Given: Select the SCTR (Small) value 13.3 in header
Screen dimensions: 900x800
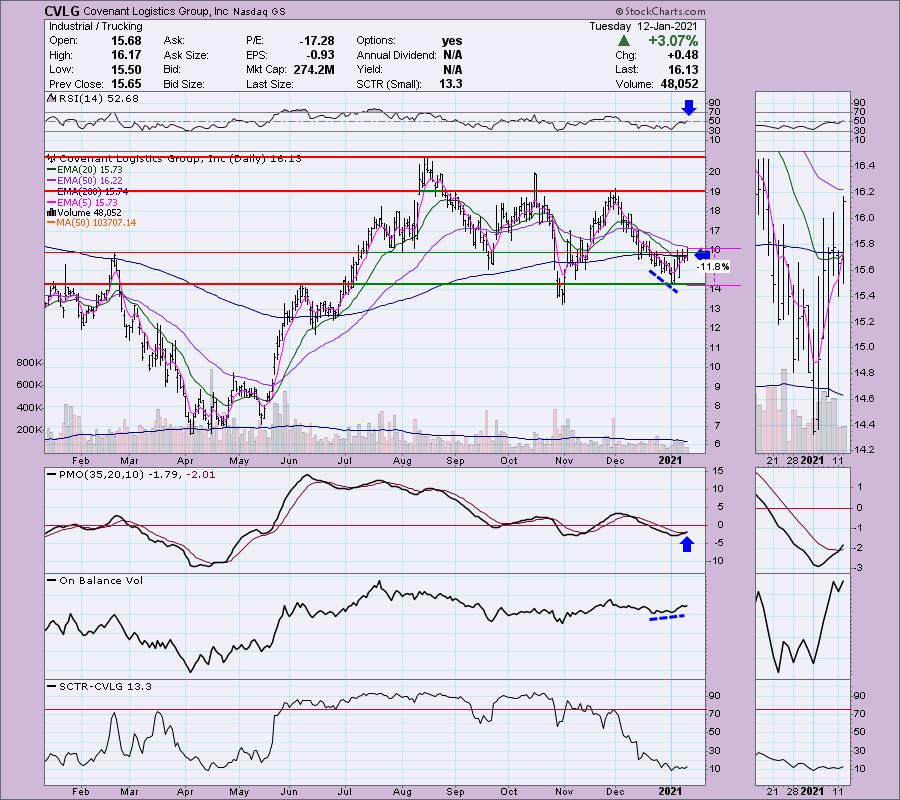Looking at the screenshot, I should pyautogui.click(x=451, y=84).
